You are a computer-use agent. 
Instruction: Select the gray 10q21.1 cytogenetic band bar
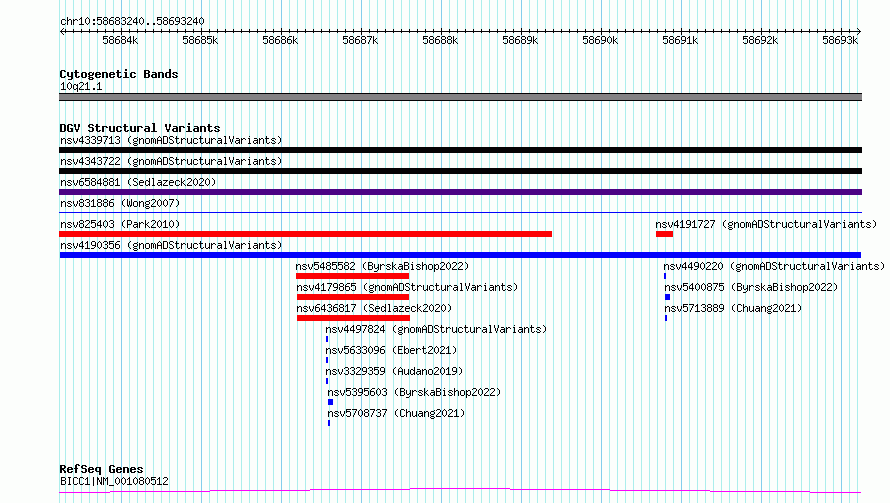click(x=460, y=97)
